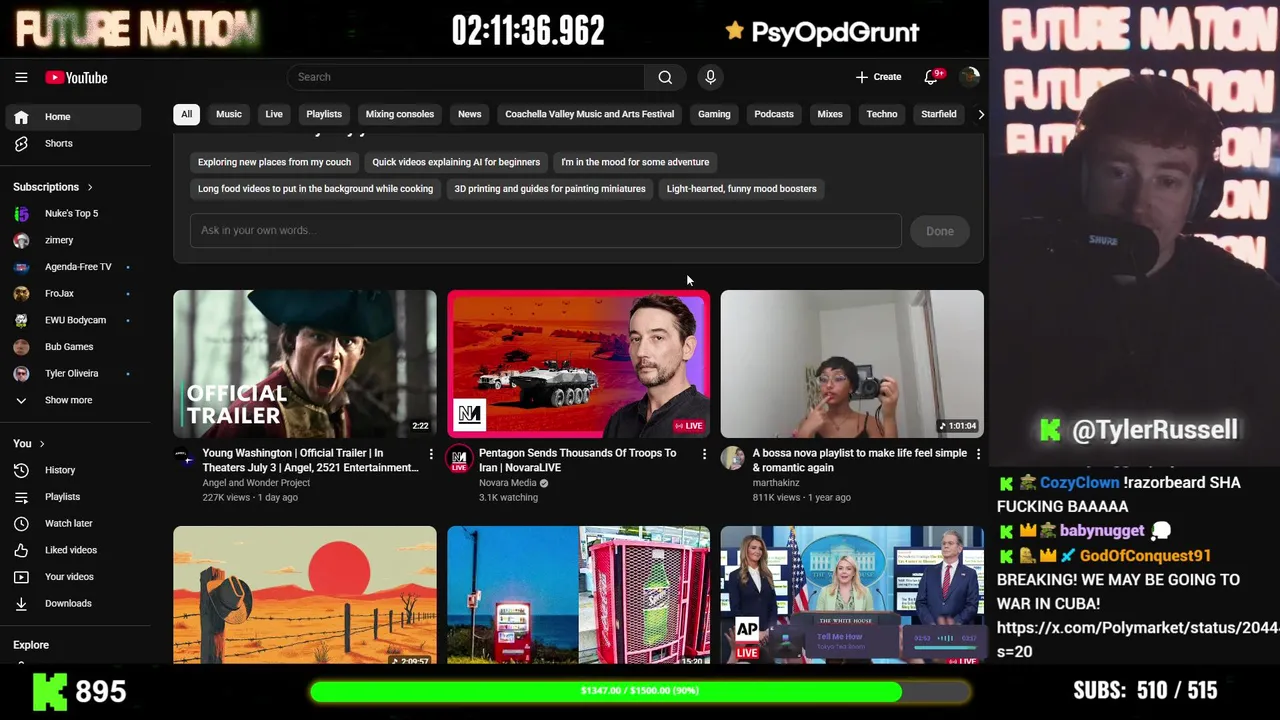Open the FroJax subscription
This screenshot has height=720, width=1280.
coord(72,293)
